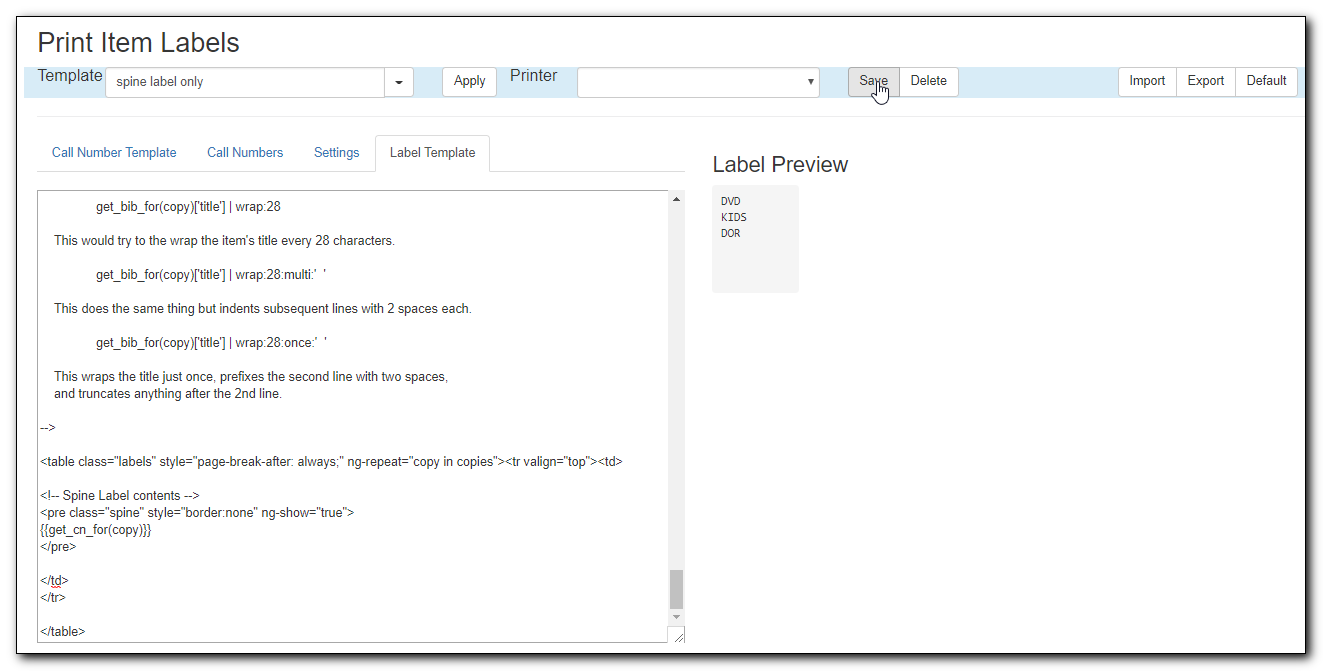
Task: Click the DVD KIDS DOR label preview
Action: click(x=755, y=238)
